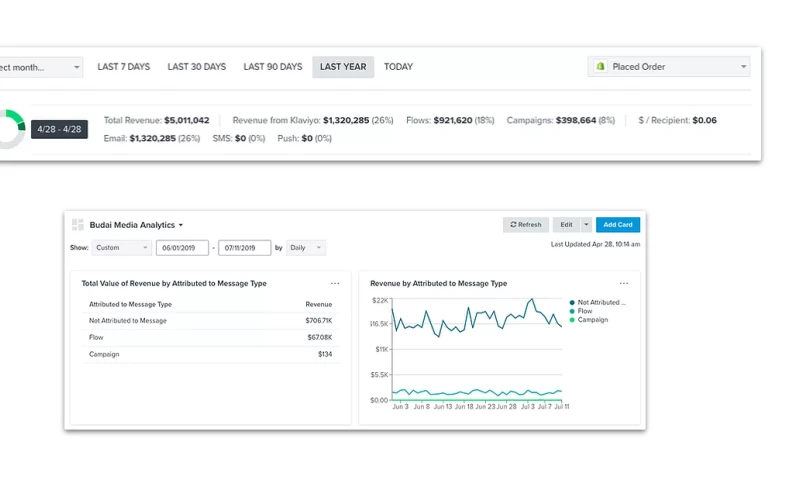
Task: Open the Placed Order metric dropdown
Action: (669, 67)
